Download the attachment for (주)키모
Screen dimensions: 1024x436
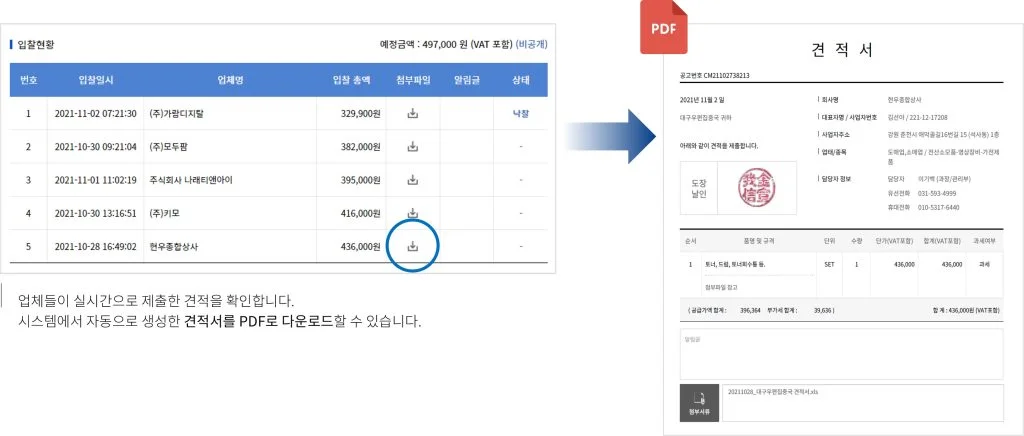(412, 213)
